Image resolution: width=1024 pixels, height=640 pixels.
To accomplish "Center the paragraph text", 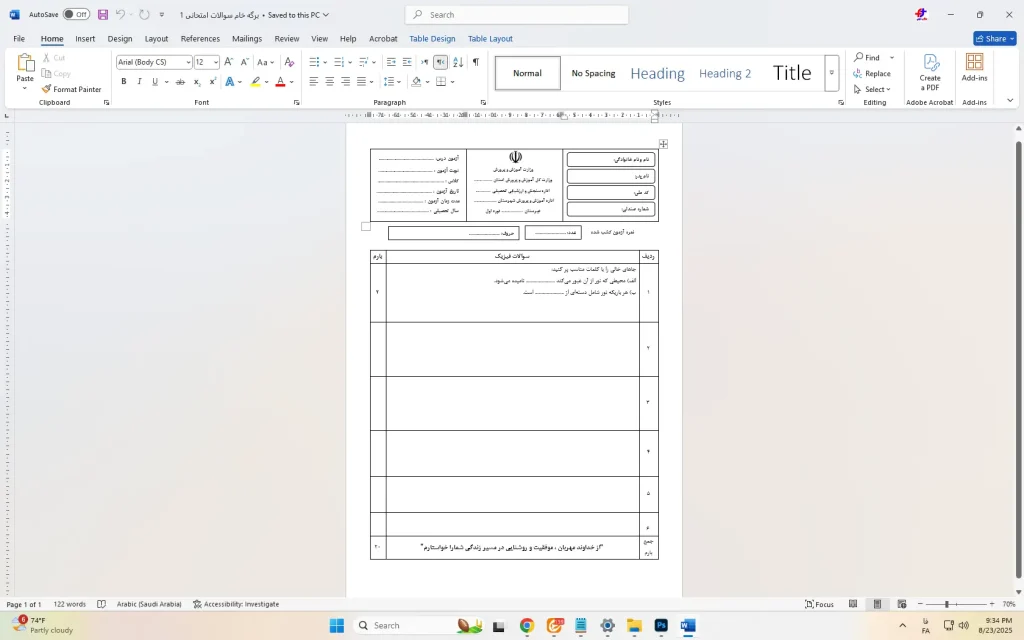I will tap(330, 82).
